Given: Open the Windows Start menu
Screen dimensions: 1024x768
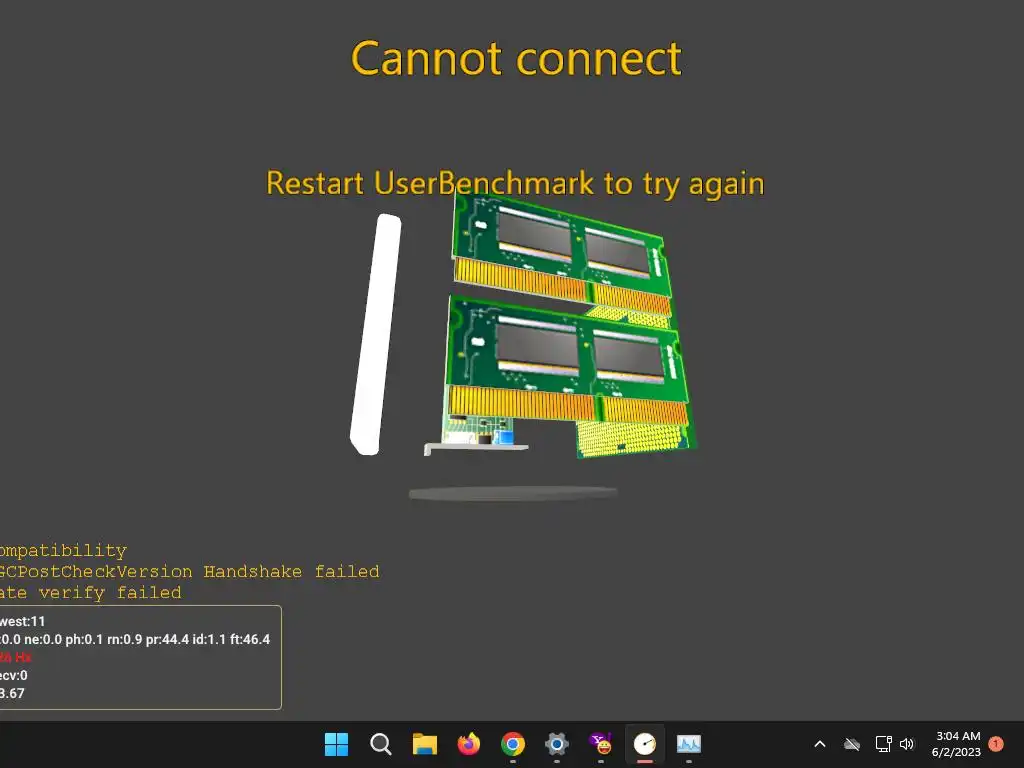Looking at the screenshot, I should (x=336, y=744).
